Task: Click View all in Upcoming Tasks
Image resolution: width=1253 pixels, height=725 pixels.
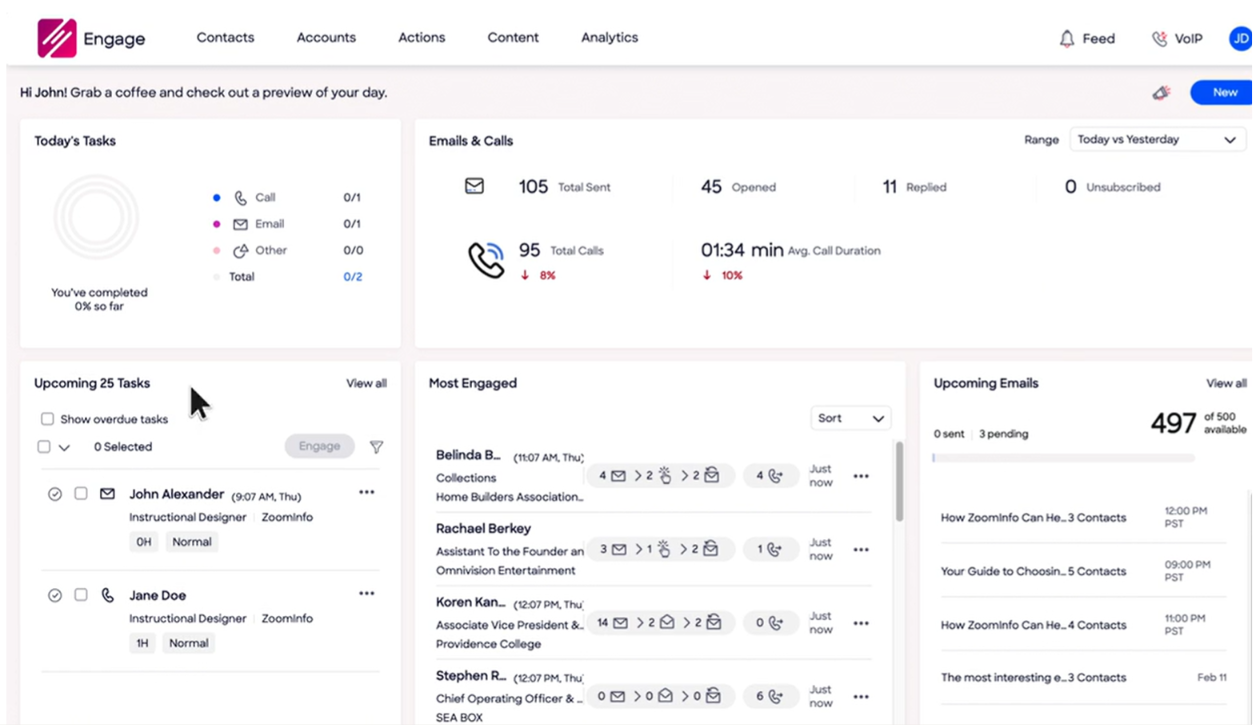Action: pos(366,383)
